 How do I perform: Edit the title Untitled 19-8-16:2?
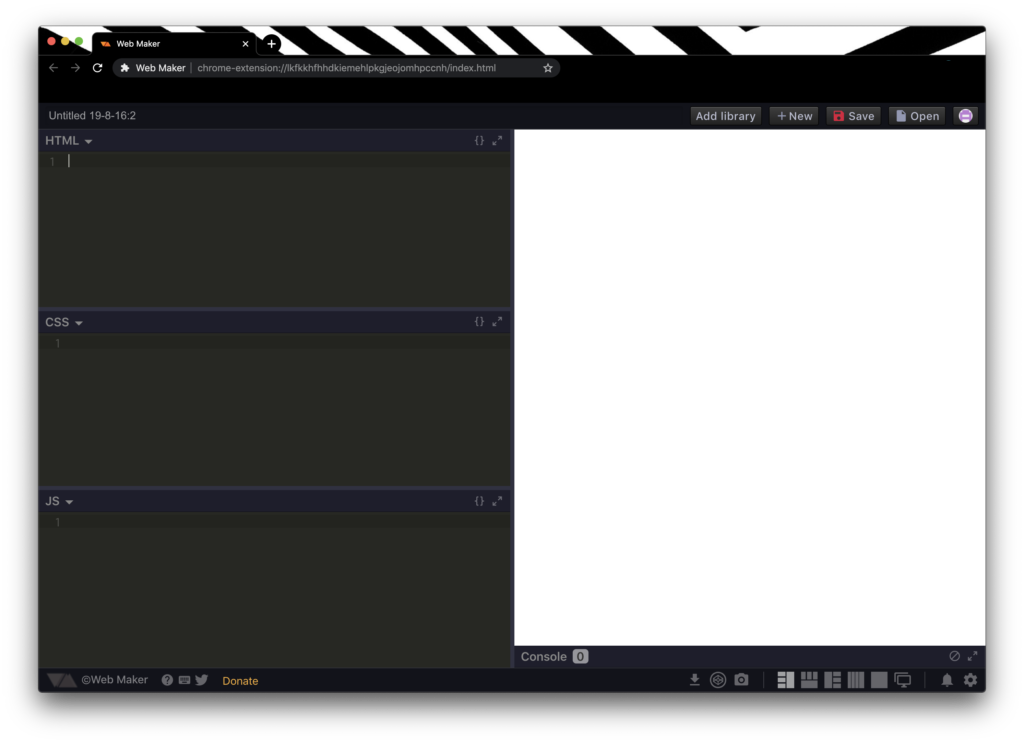pyautogui.click(x=92, y=116)
